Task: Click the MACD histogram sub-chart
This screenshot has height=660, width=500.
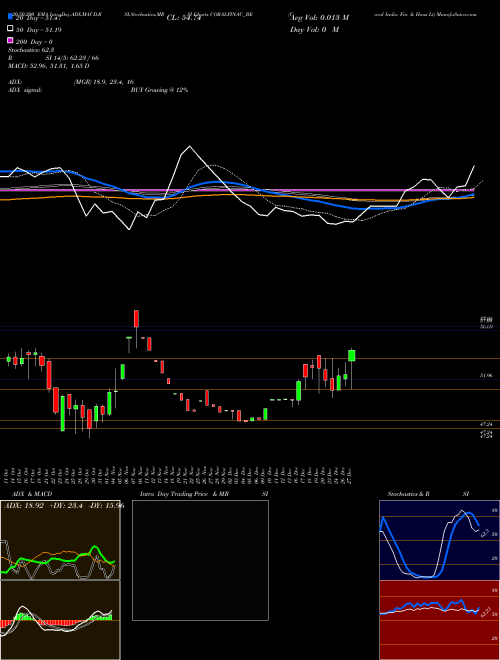Action: pyautogui.click(x=60, y=620)
